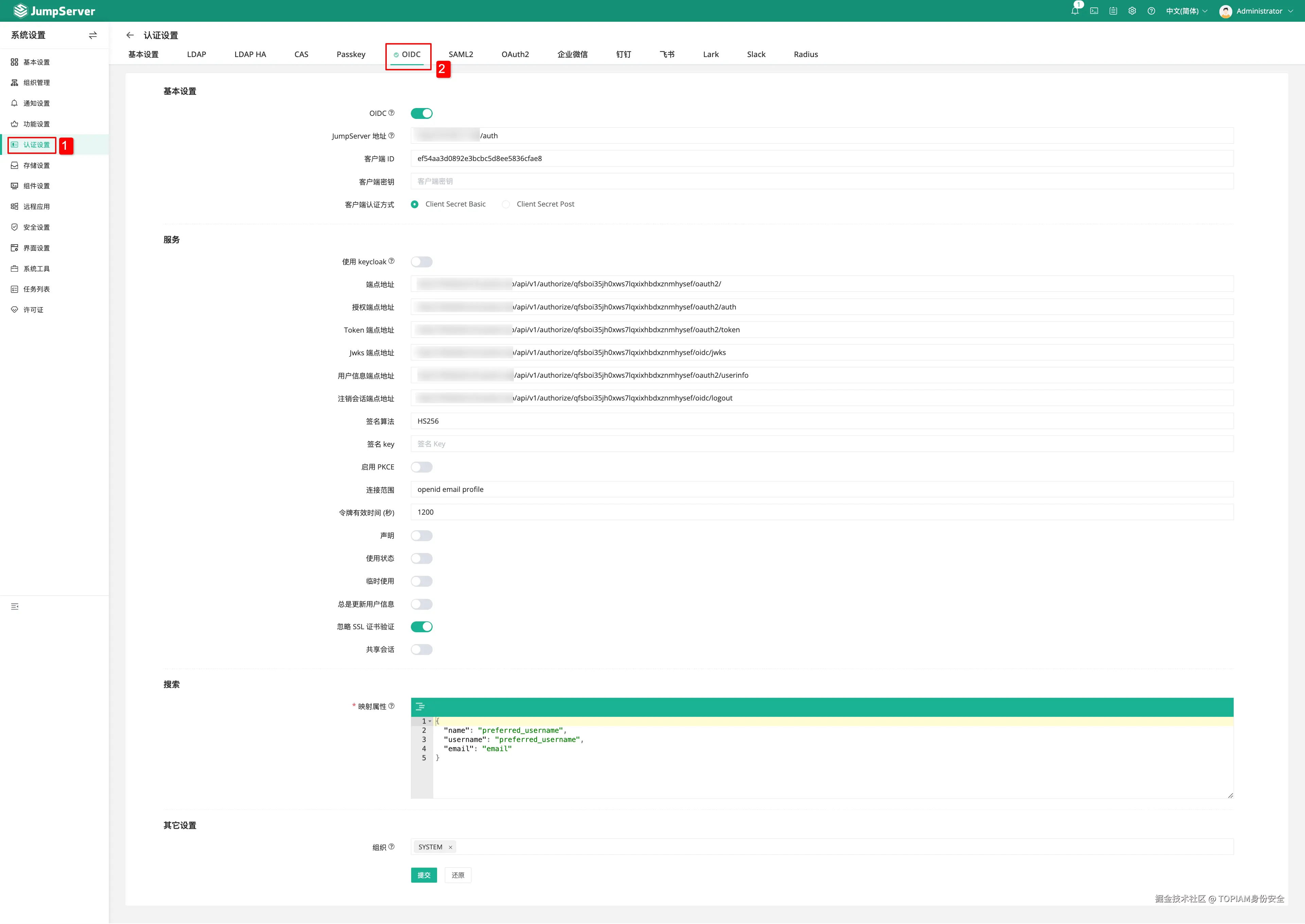Image resolution: width=1305 pixels, height=924 pixels.
Task: Click the 客户端密钥 input field
Action: (x=821, y=181)
